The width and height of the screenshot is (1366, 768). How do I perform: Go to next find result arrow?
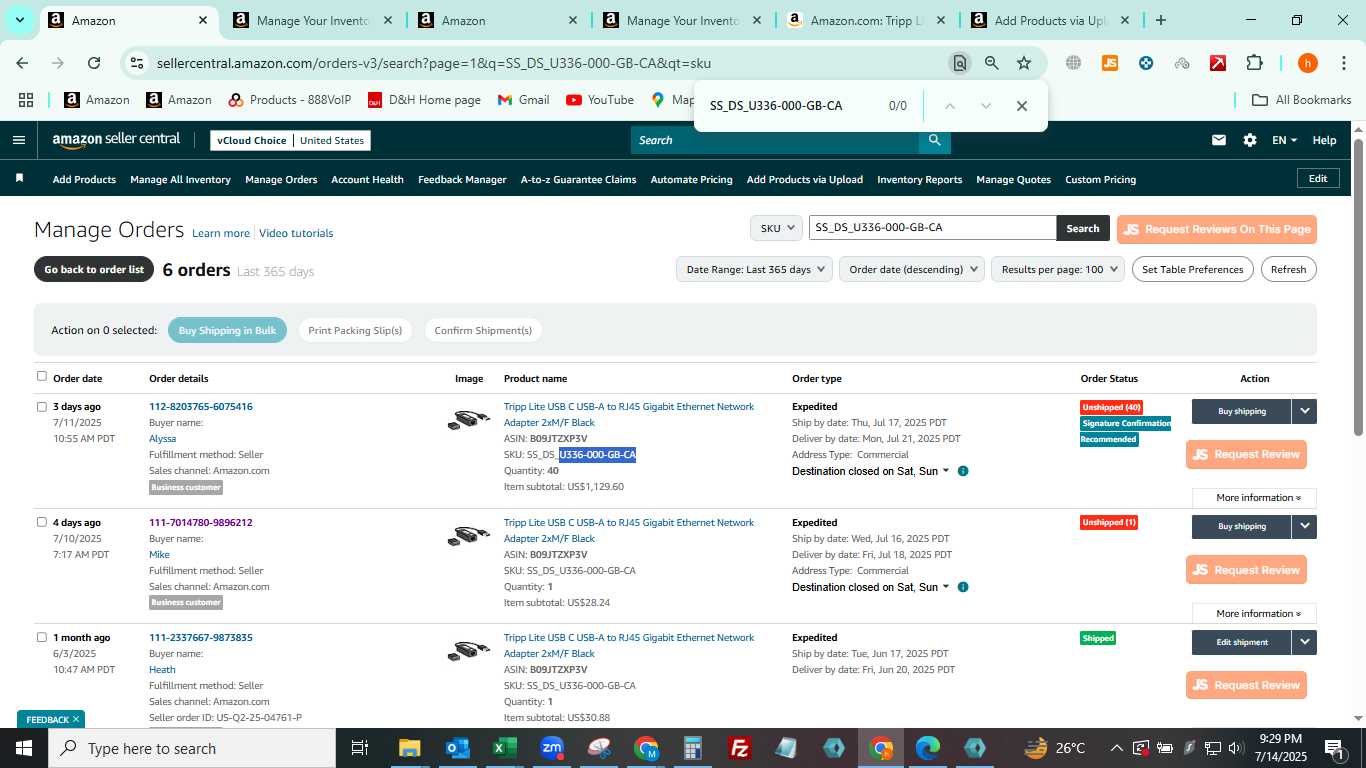pyautogui.click(x=986, y=106)
